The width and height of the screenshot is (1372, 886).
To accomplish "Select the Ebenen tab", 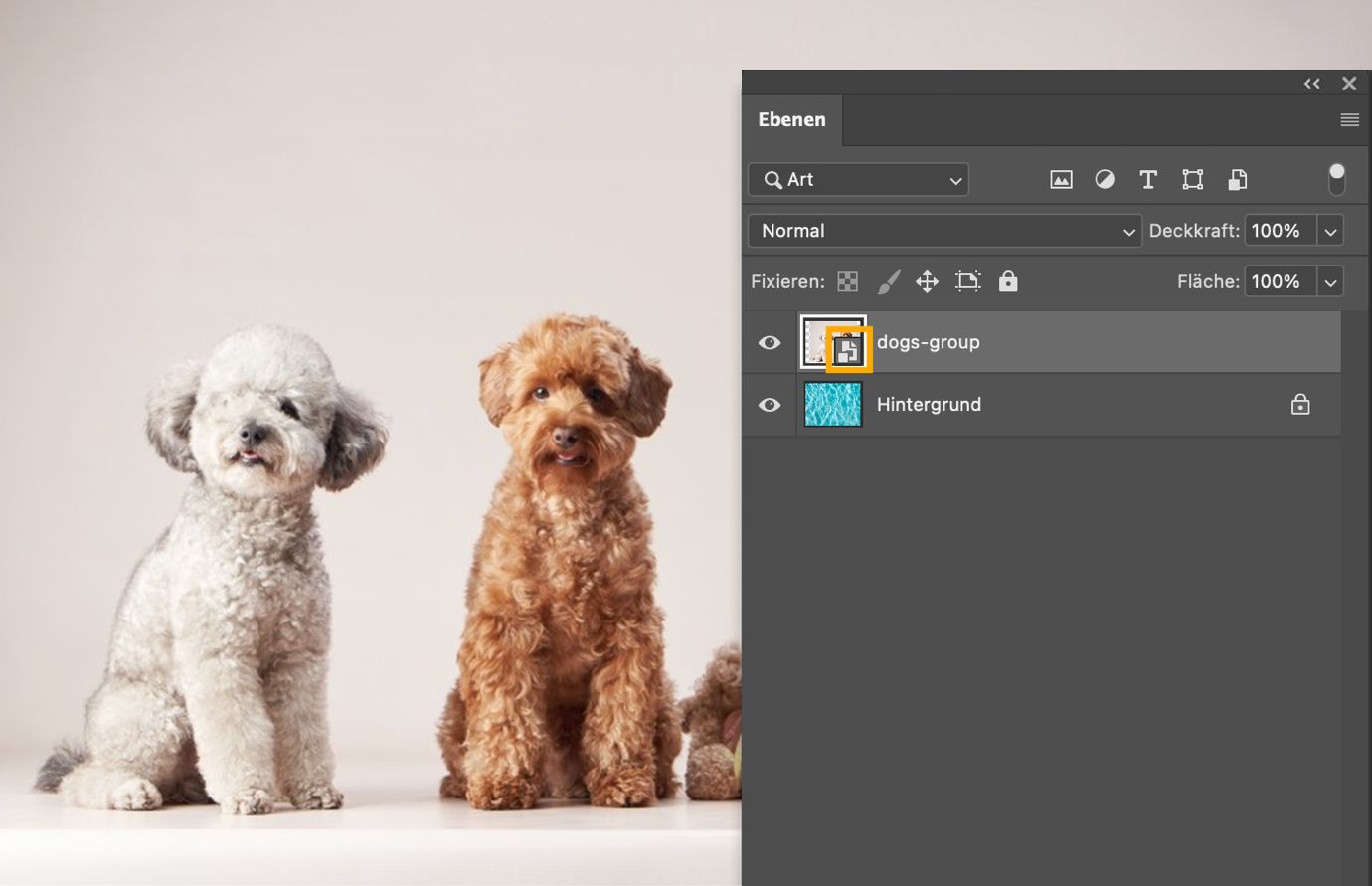I will click(792, 120).
